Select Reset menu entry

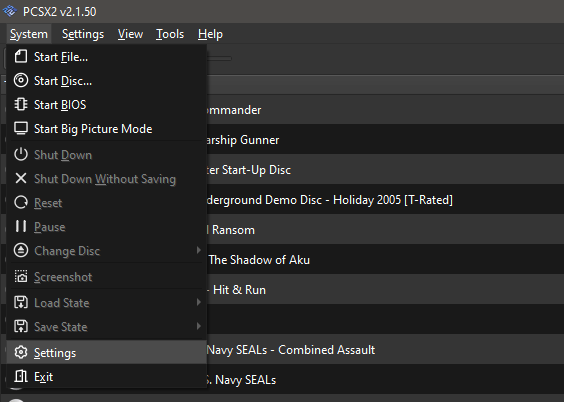(106, 203)
